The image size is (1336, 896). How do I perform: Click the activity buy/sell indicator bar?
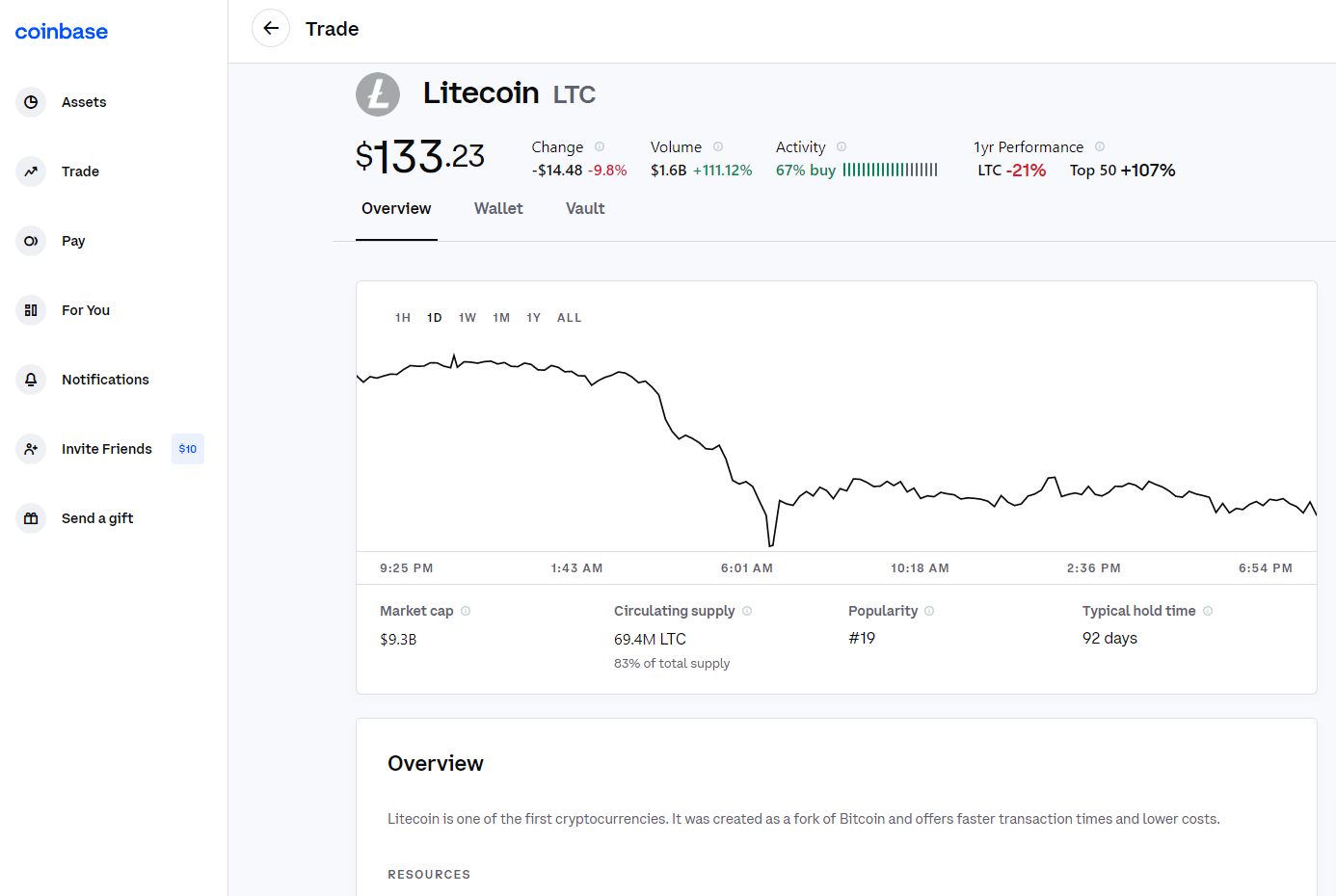(890, 170)
